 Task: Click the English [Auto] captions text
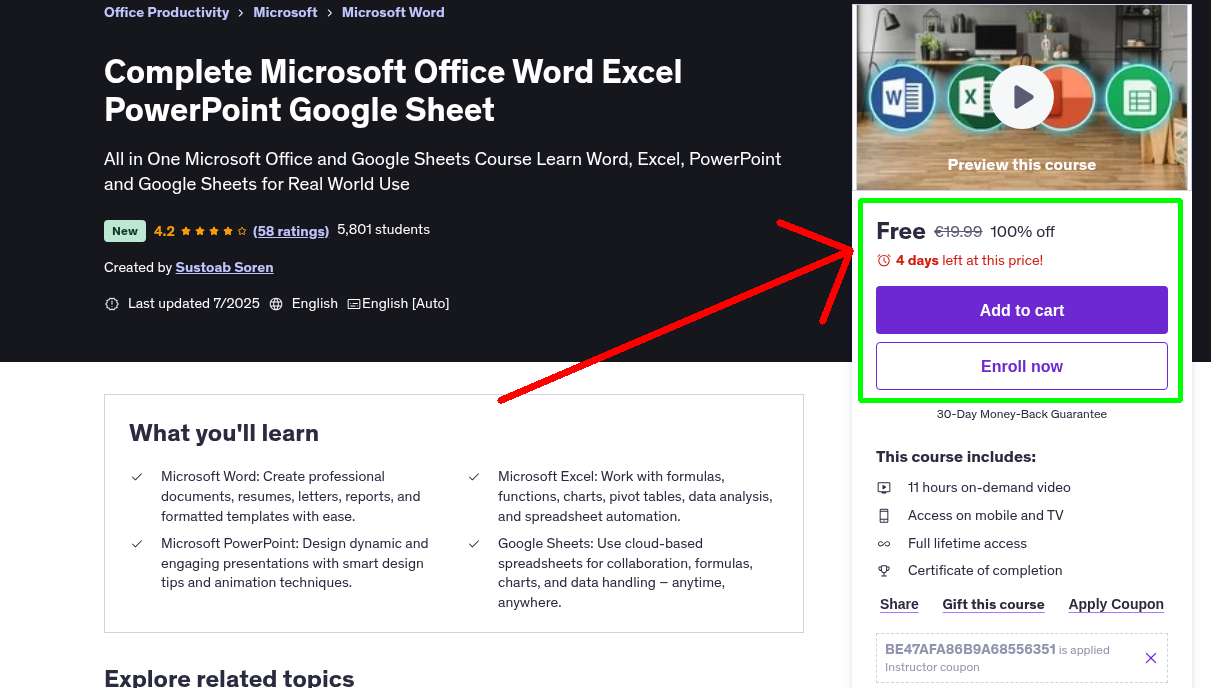pyautogui.click(x=405, y=304)
